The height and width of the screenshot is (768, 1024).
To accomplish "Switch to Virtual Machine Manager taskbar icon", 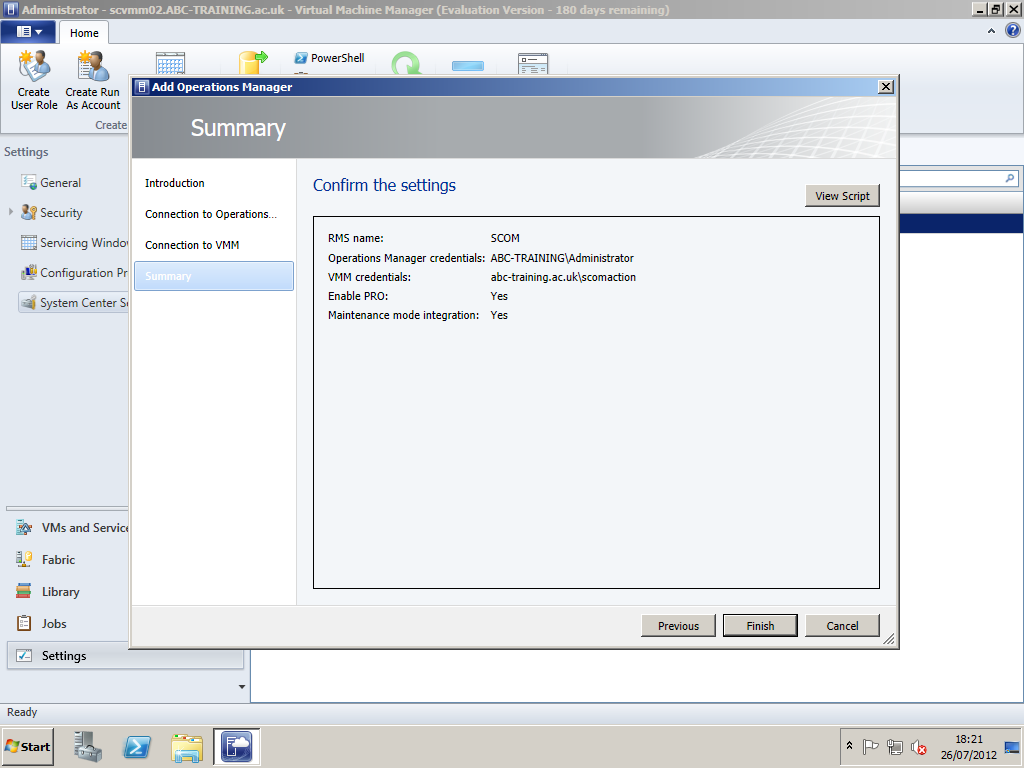I will pyautogui.click(x=236, y=746).
